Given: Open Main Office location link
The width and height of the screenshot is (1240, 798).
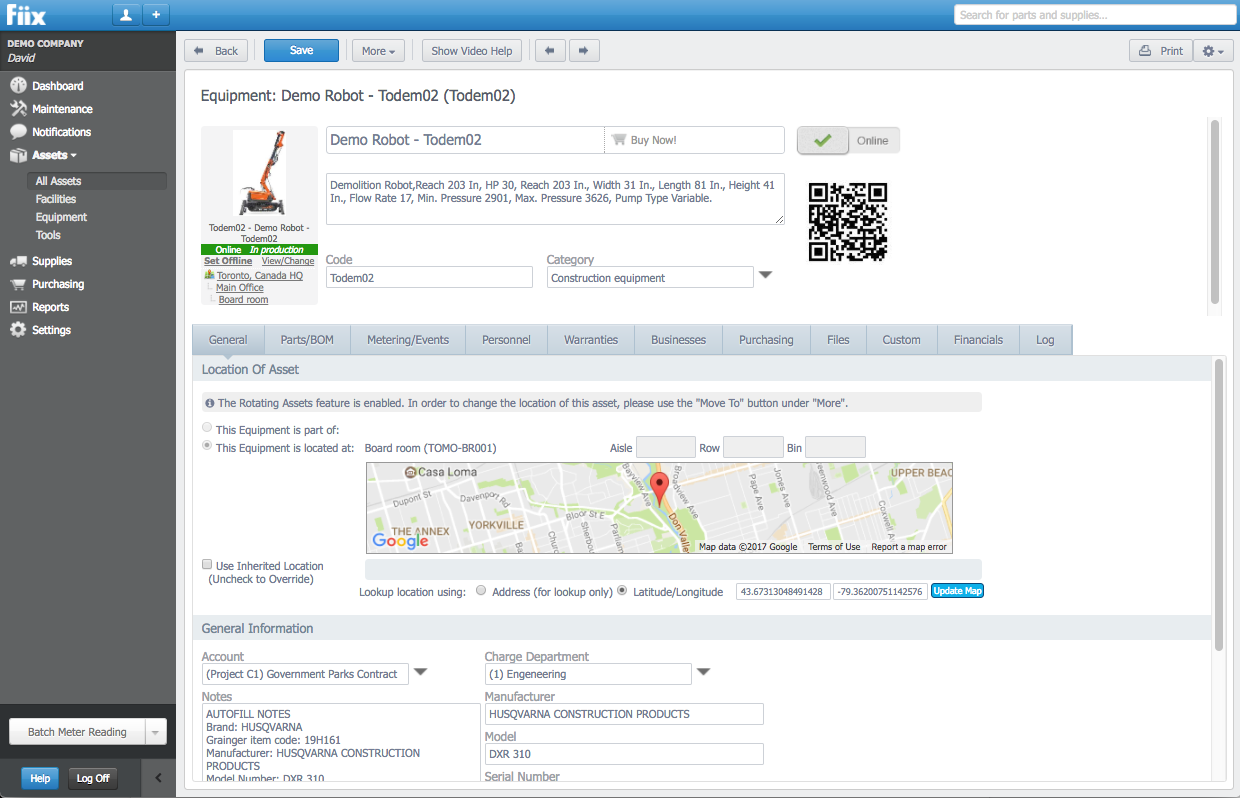Looking at the screenshot, I should (x=240, y=287).
